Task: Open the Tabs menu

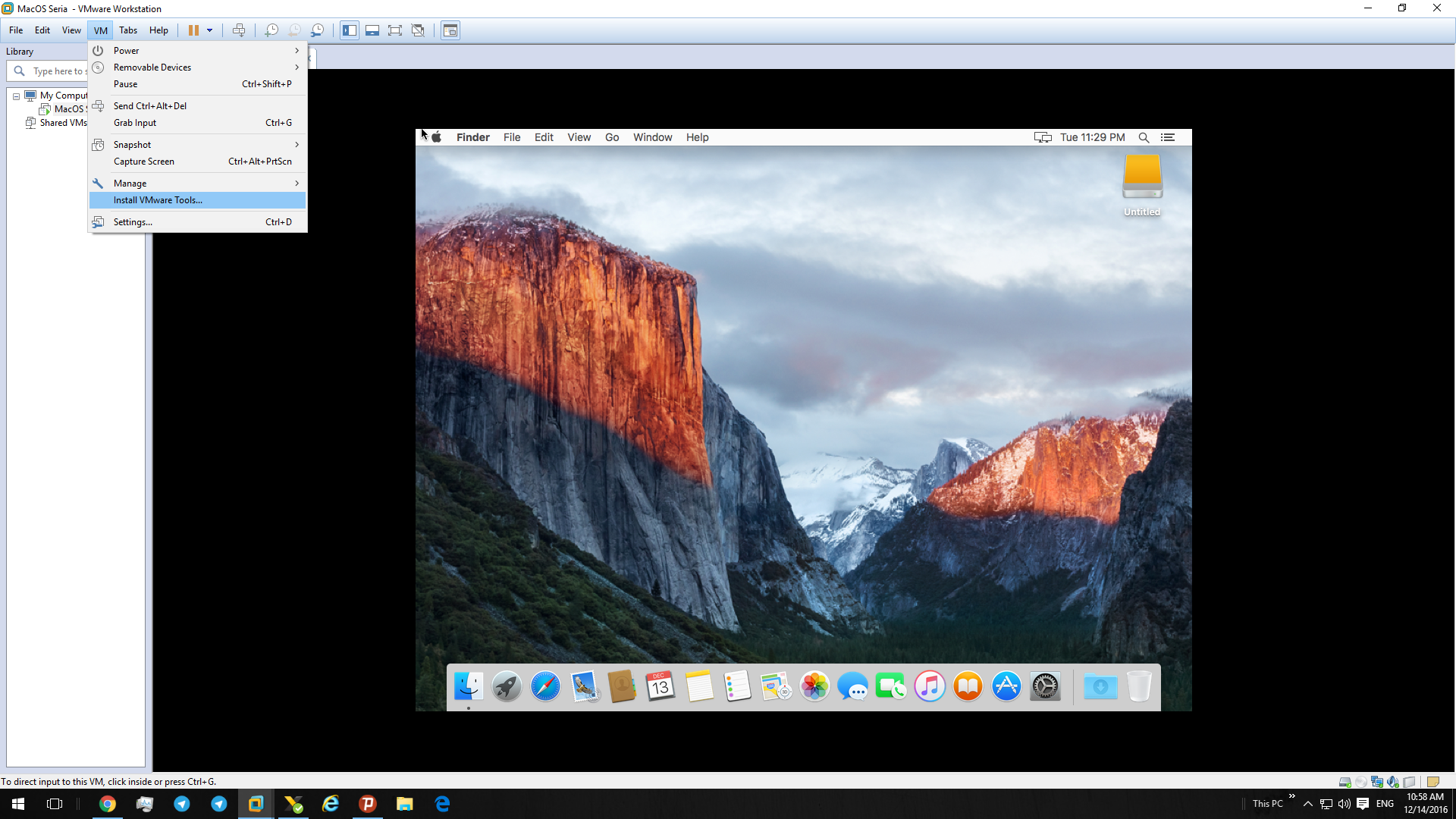Action: click(x=128, y=30)
